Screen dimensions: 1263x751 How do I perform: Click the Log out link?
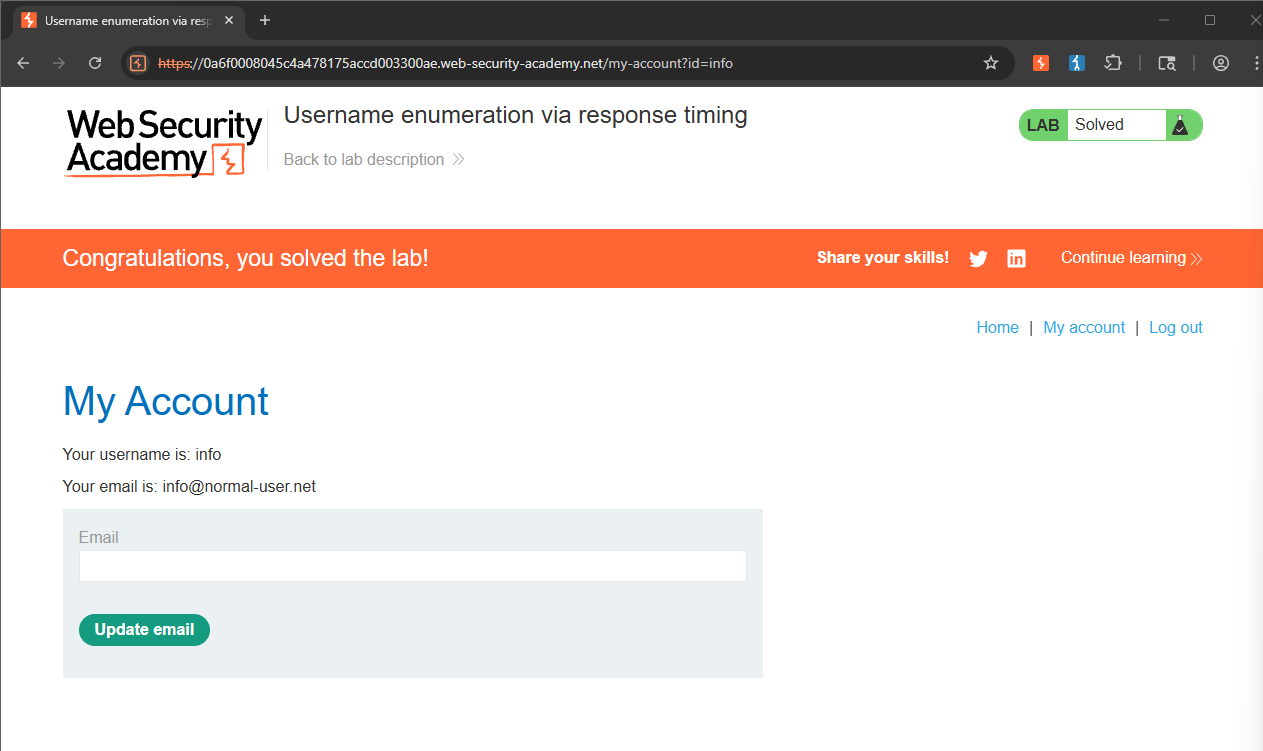[1176, 327]
